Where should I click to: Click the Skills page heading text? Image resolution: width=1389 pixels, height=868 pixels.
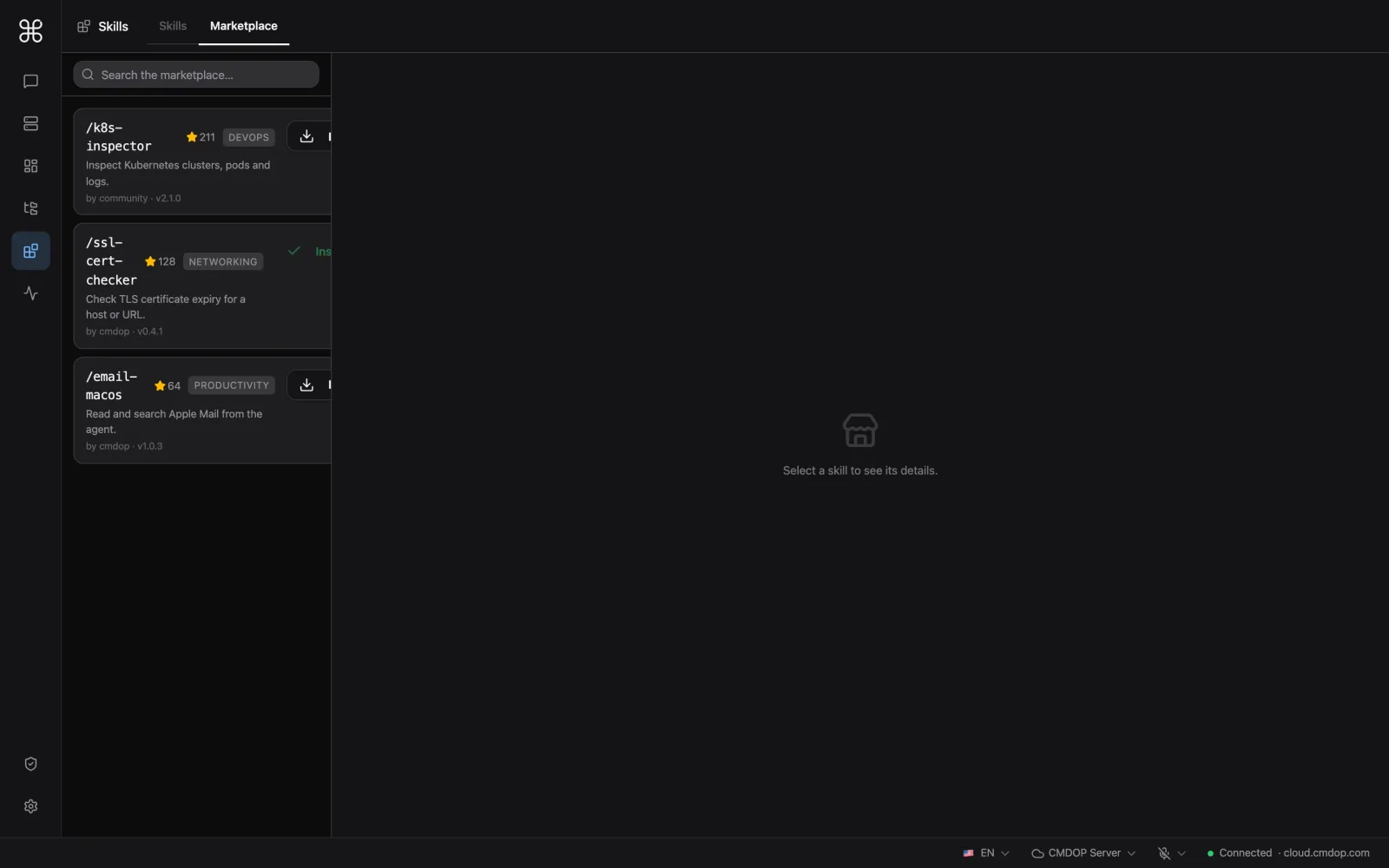coord(113,26)
